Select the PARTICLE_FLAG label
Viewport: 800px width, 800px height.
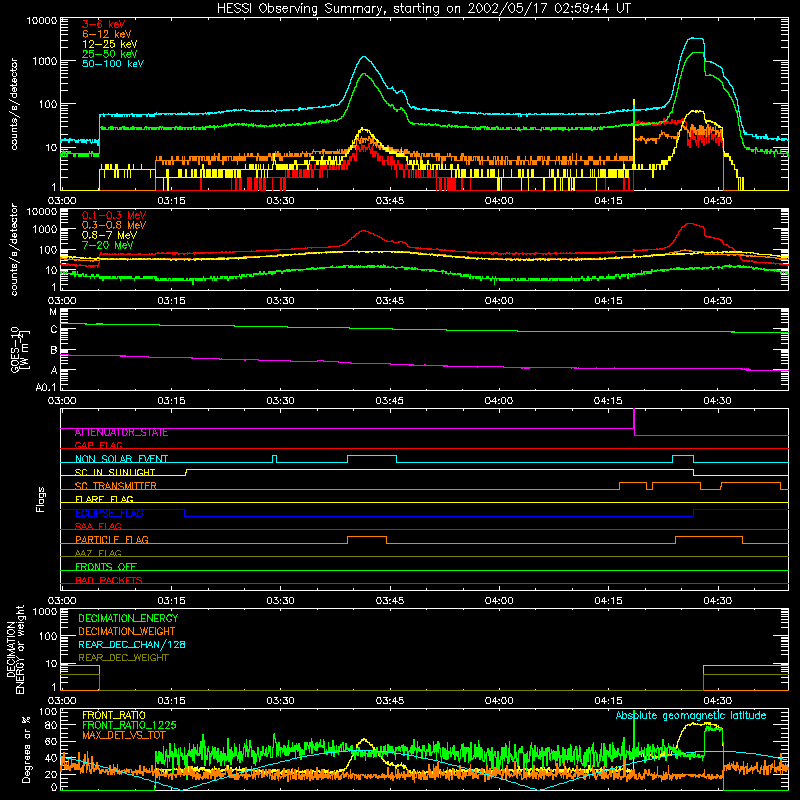point(112,539)
